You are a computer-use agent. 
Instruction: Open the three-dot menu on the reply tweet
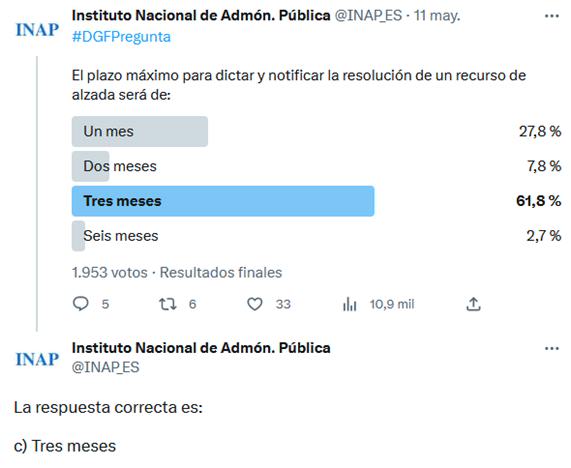pos(552,349)
